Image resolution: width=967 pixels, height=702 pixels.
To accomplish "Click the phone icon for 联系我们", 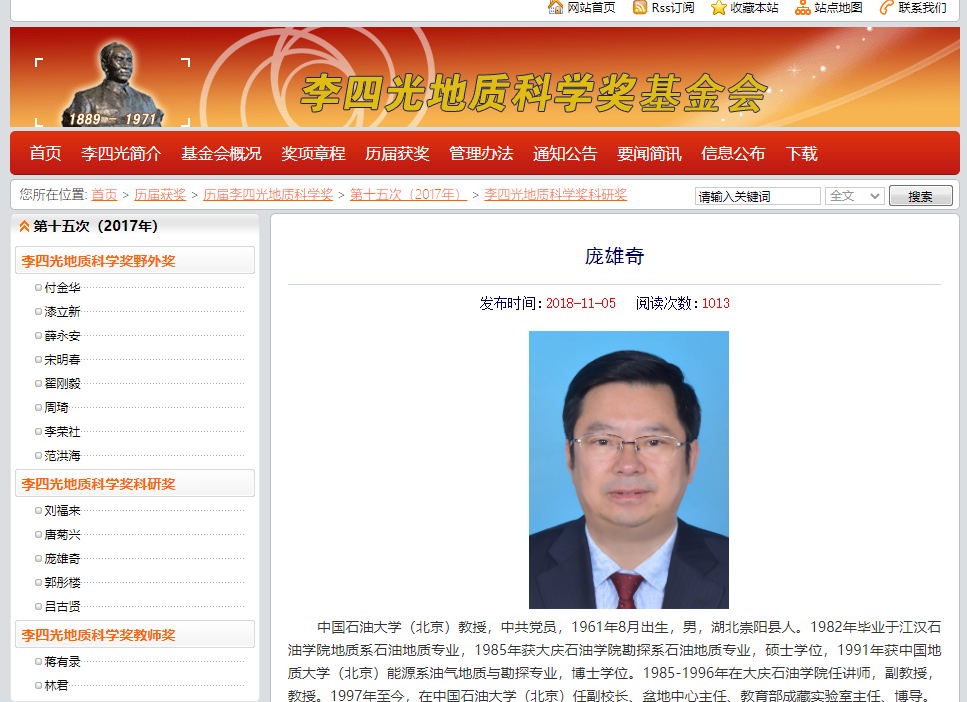I will tap(886, 8).
